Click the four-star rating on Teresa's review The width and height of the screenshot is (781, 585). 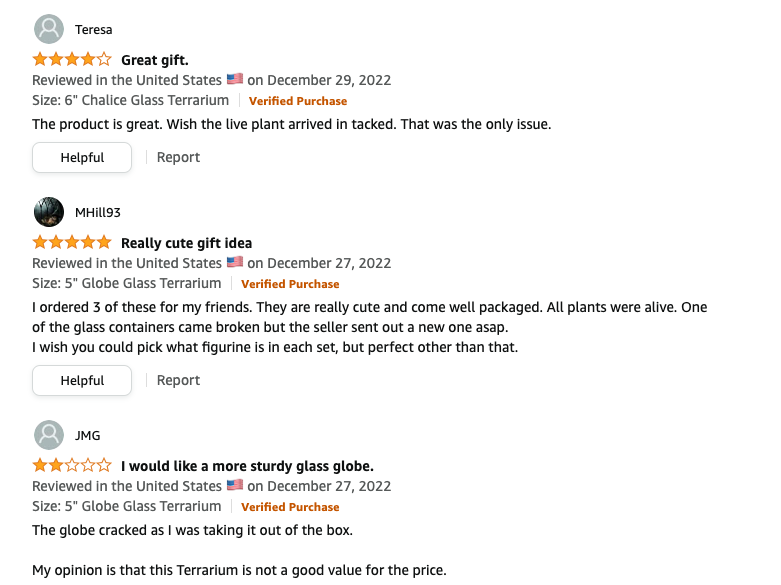(x=72, y=60)
